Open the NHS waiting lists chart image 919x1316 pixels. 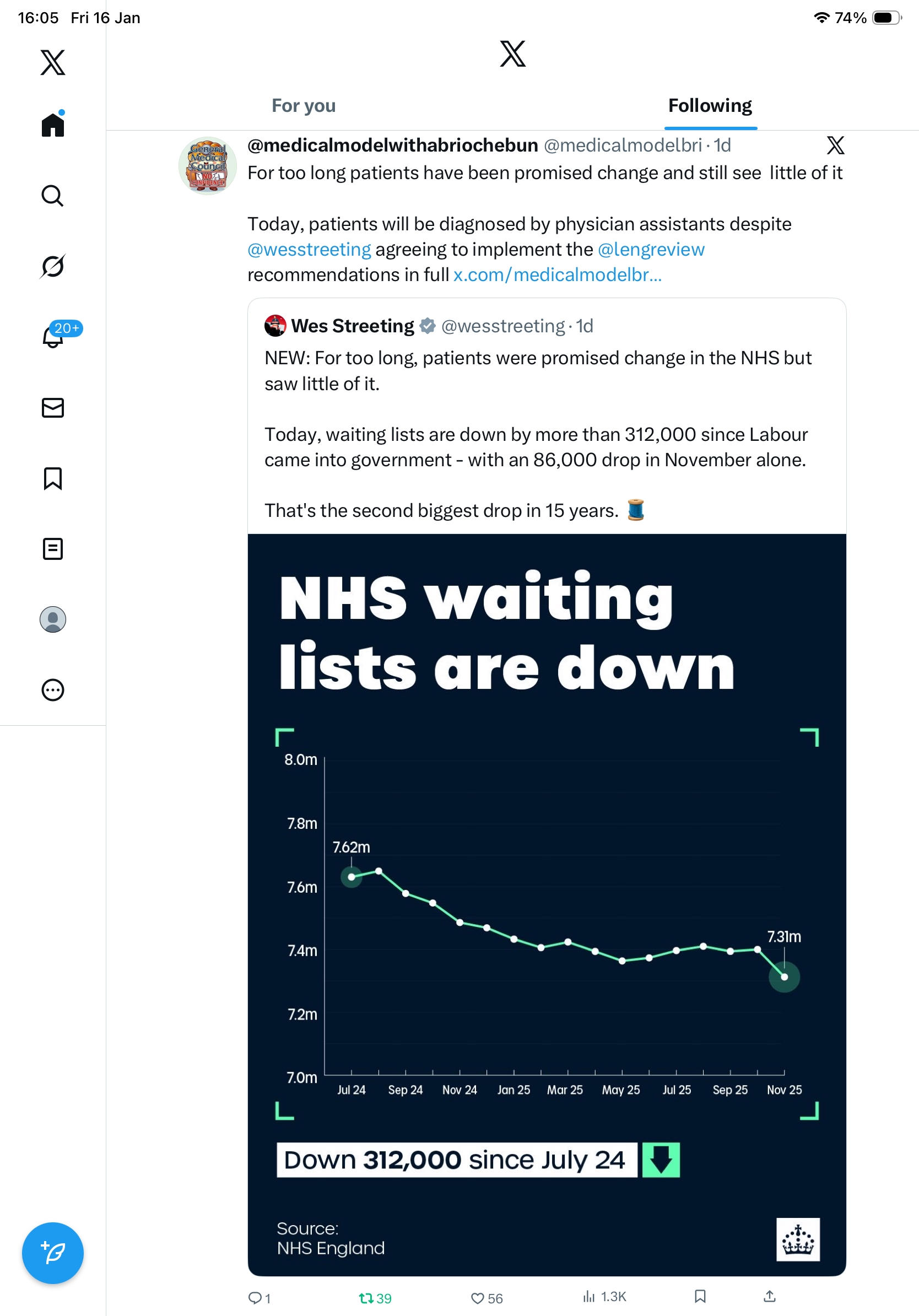click(x=547, y=904)
